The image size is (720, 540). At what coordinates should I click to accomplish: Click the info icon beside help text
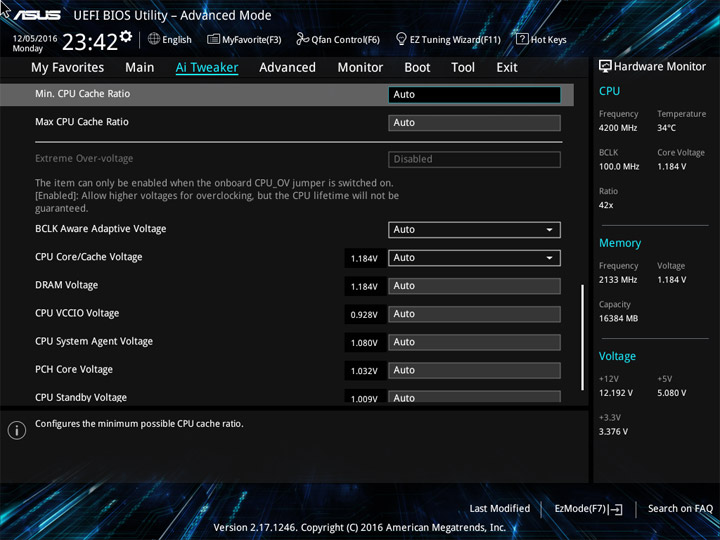point(17,430)
